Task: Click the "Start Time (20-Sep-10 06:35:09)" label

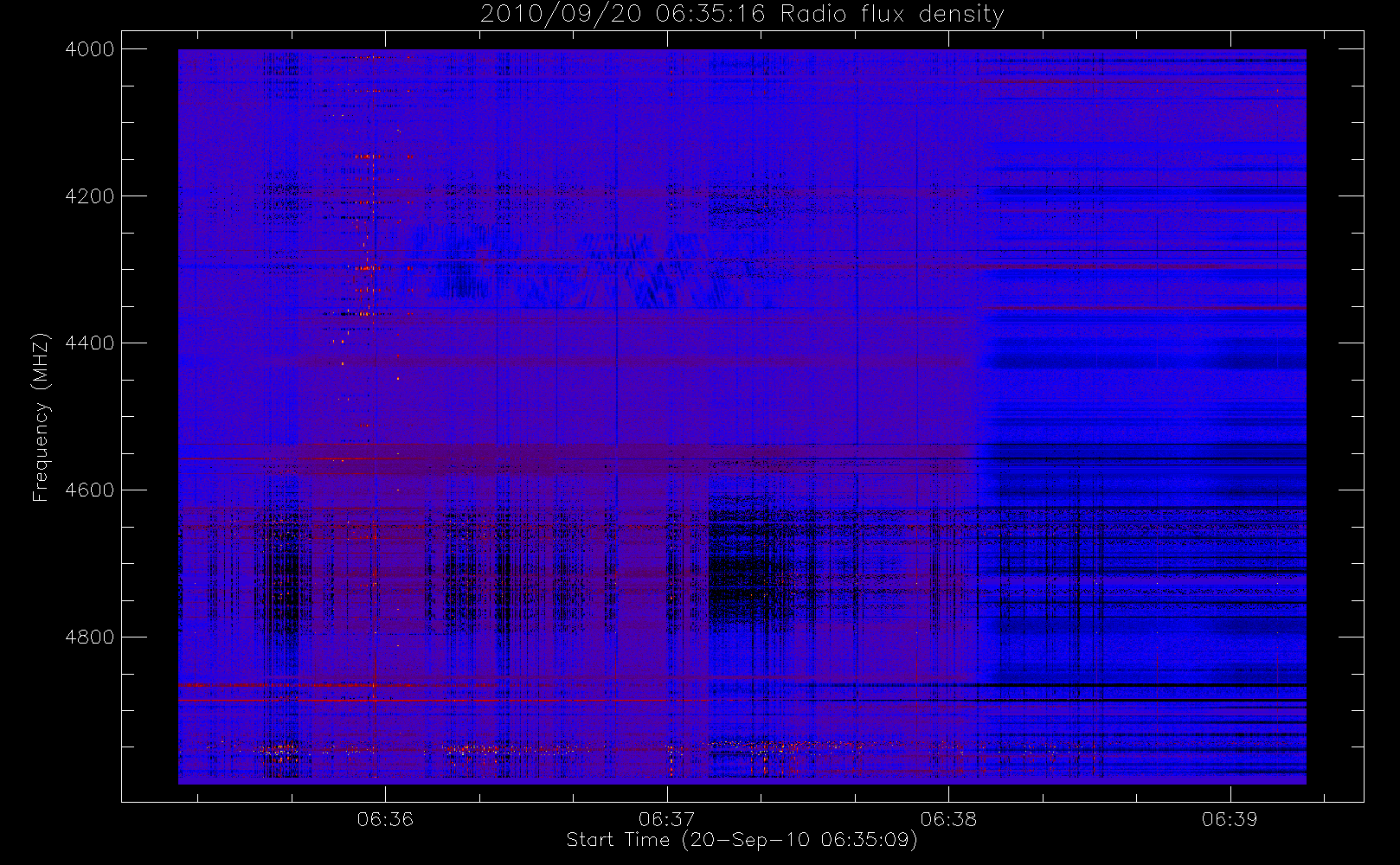Action: pyautogui.click(x=742, y=840)
